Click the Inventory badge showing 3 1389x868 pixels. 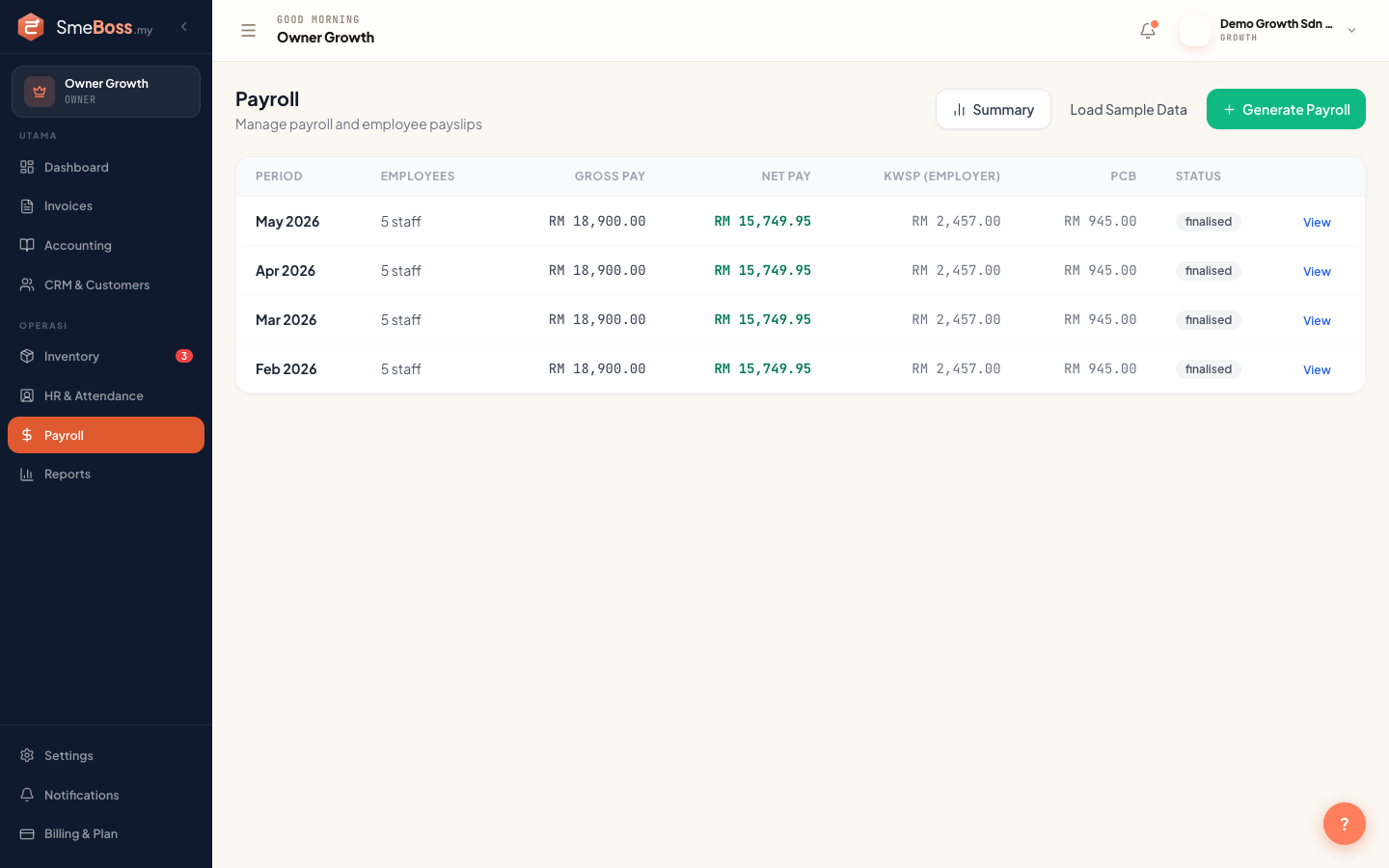[184, 356]
